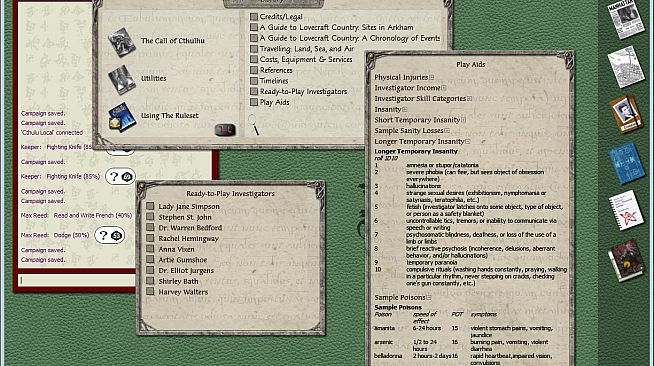
Task: Open the blue book icon in sidebar
Action: tap(626, 163)
